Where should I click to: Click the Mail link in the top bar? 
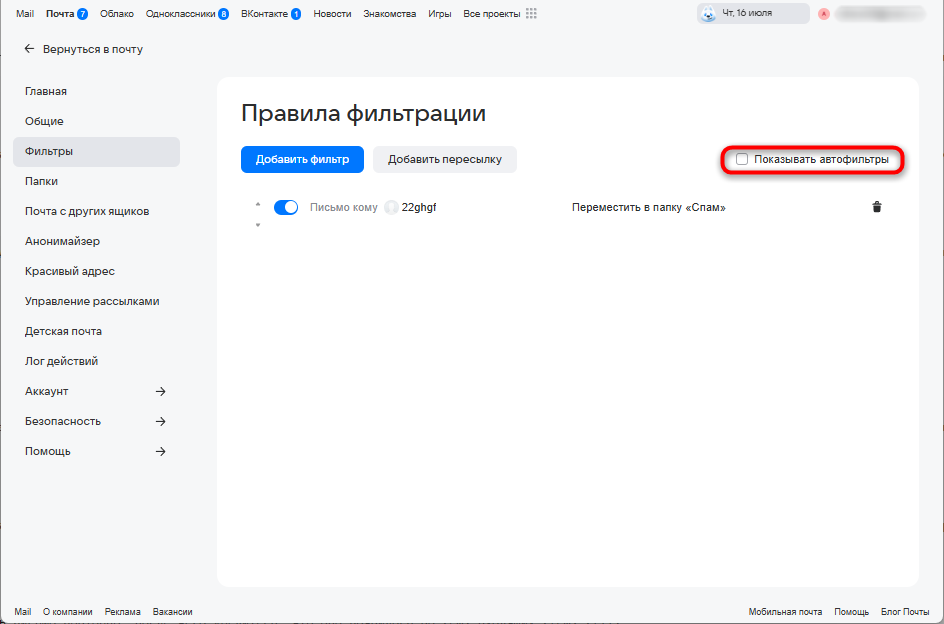[25, 13]
